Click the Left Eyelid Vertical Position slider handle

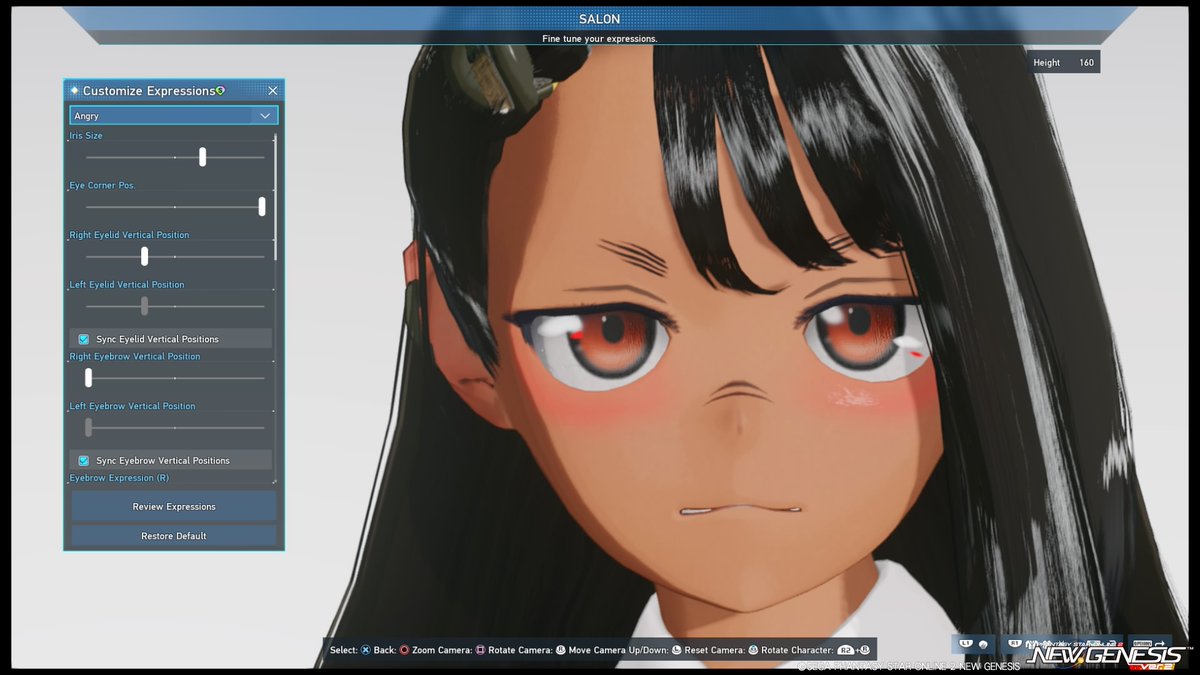tap(145, 306)
